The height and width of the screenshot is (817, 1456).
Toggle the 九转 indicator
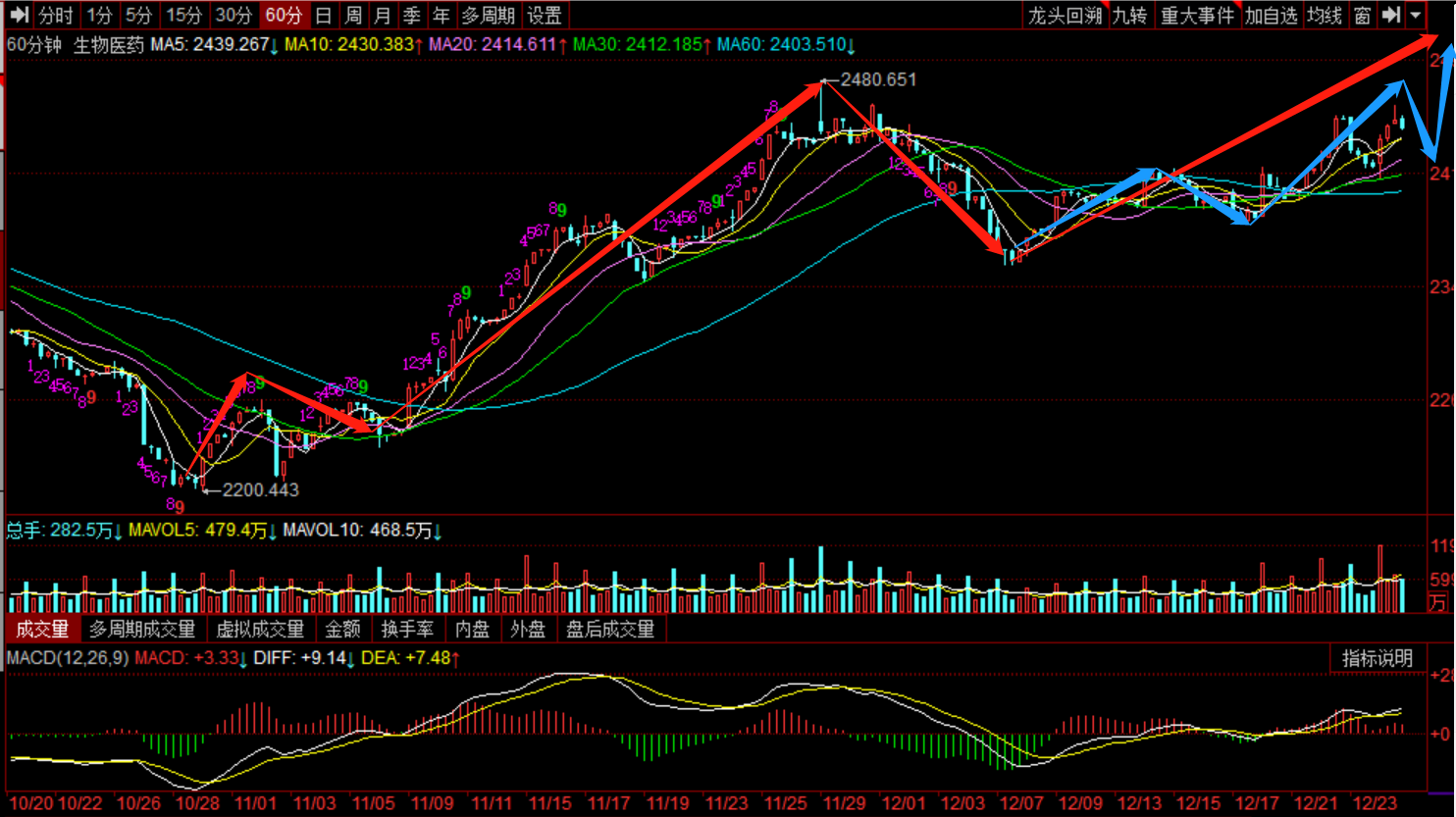[x=1130, y=15]
